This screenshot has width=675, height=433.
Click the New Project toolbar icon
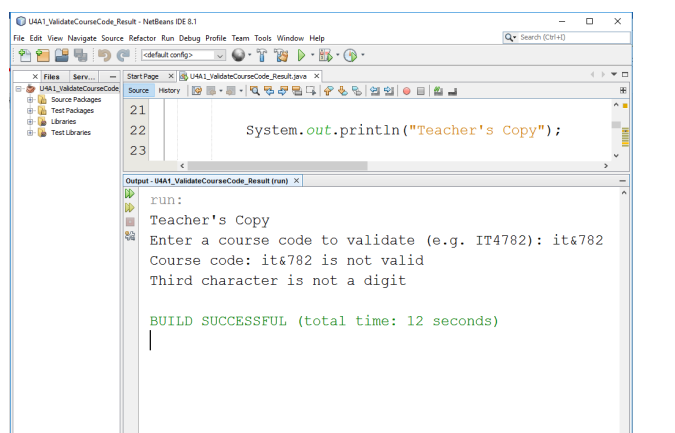43,55
